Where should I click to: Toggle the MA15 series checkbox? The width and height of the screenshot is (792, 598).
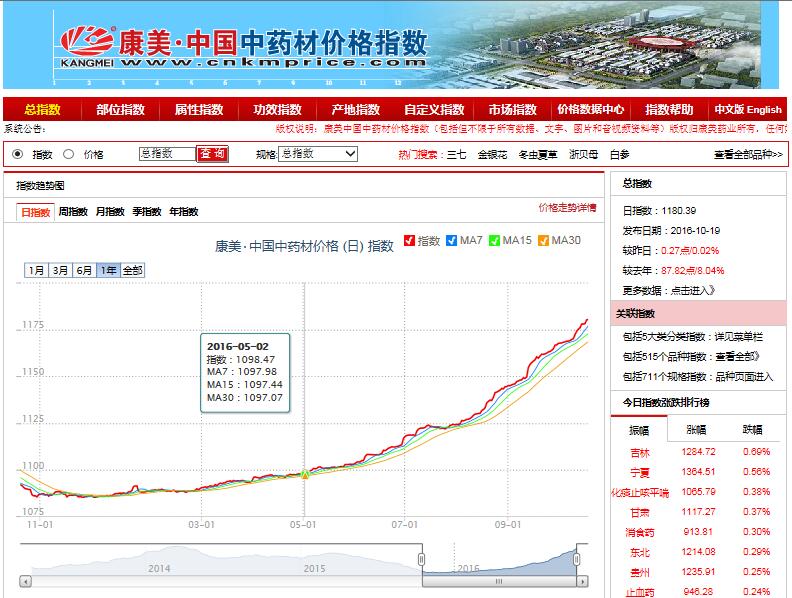(x=494, y=240)
